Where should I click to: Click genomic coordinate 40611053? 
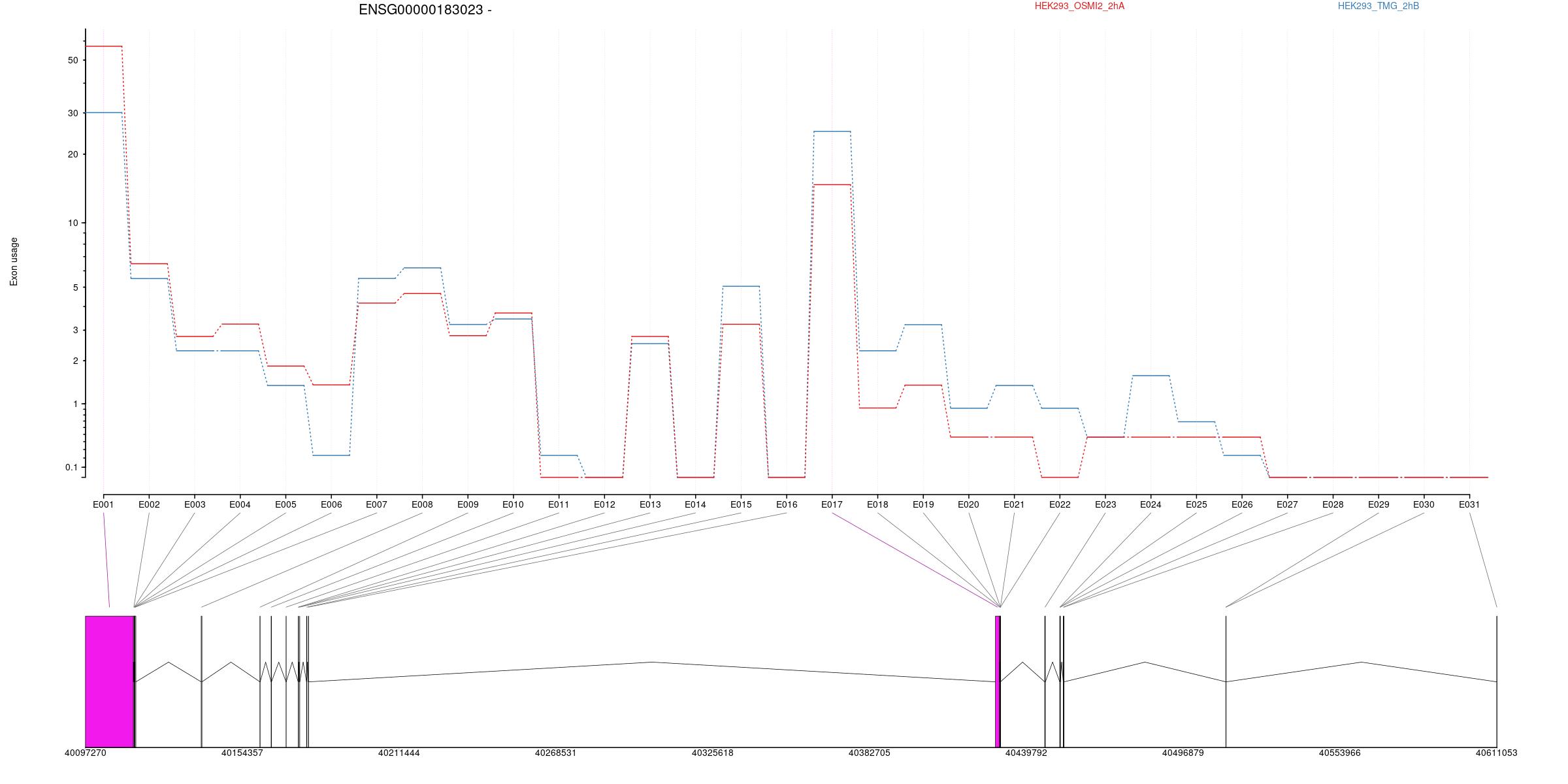[1496, 753]
